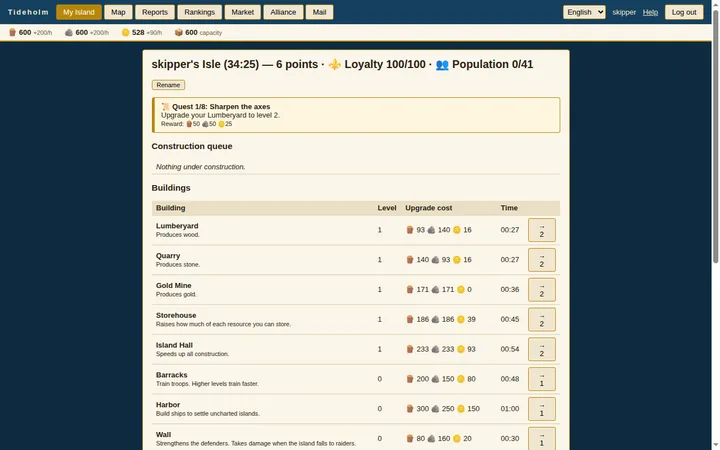Screen dimensions: 720x450
Task: Click wood cost icon in Barracks row
Action: pyautogui.click(x=410, y=379)
